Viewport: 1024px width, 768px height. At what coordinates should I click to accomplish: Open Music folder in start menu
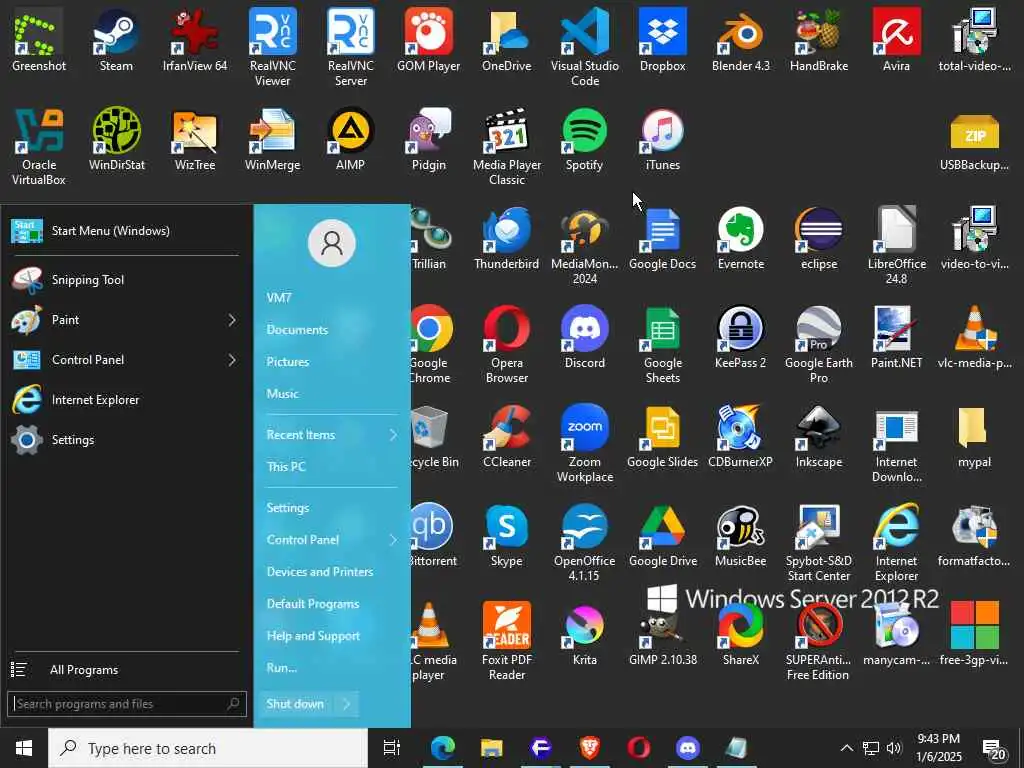(x=283, y=394)
